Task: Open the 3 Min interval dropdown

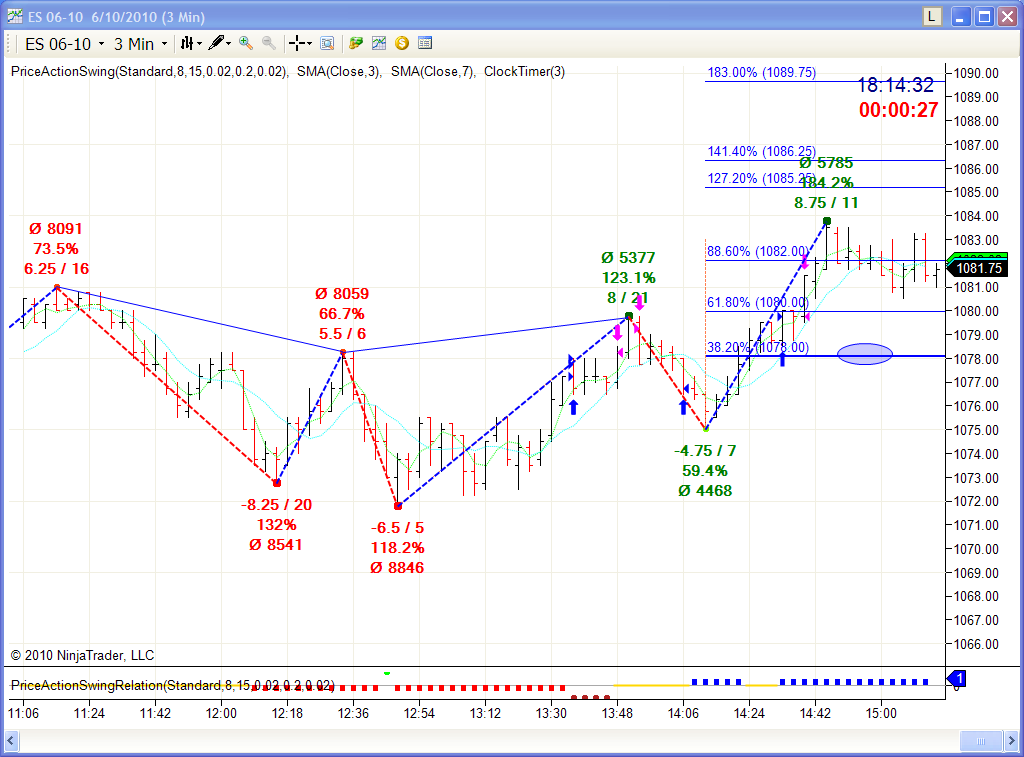Action: point(140,44)
